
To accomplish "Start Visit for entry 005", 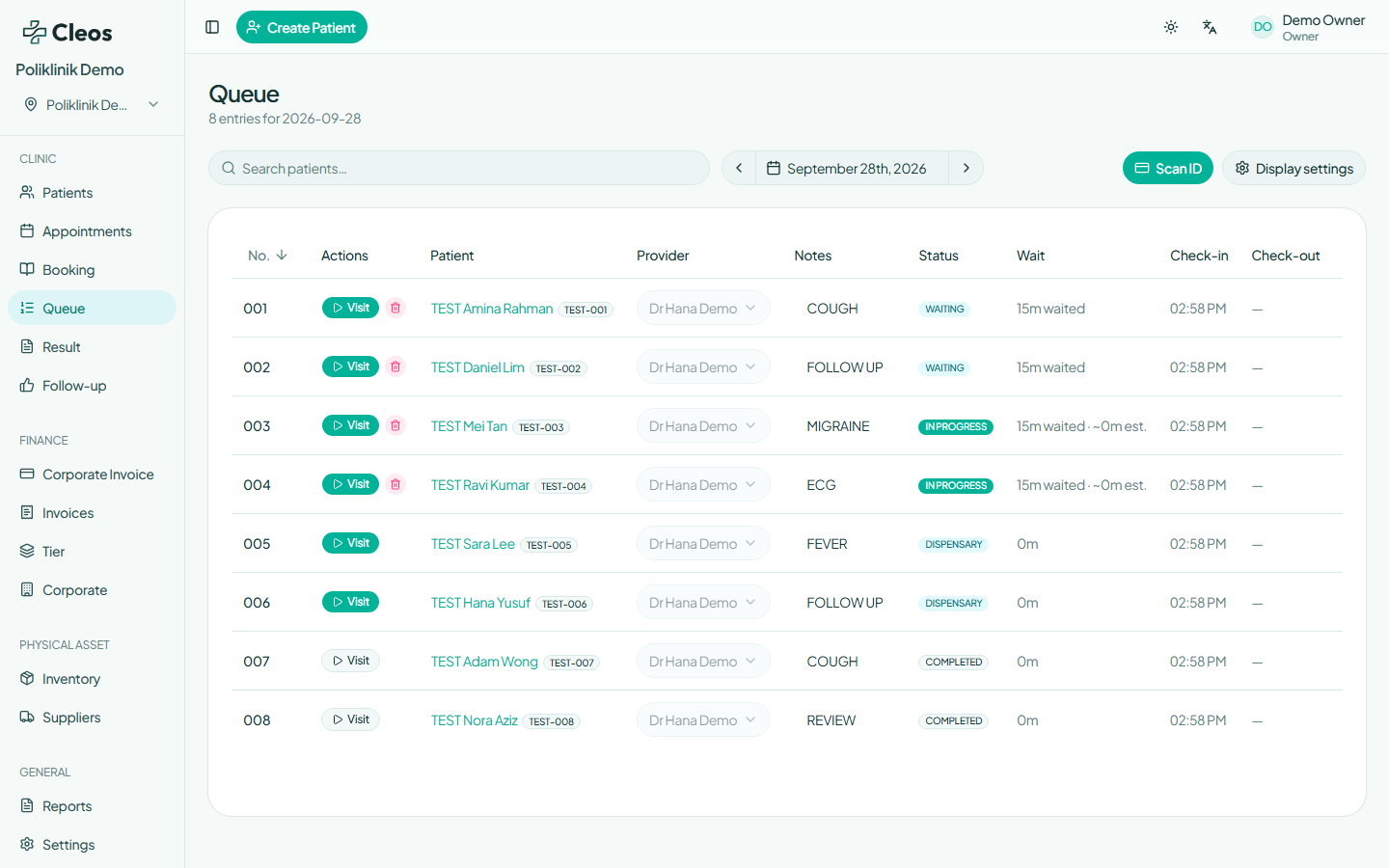I will [350, 543].
